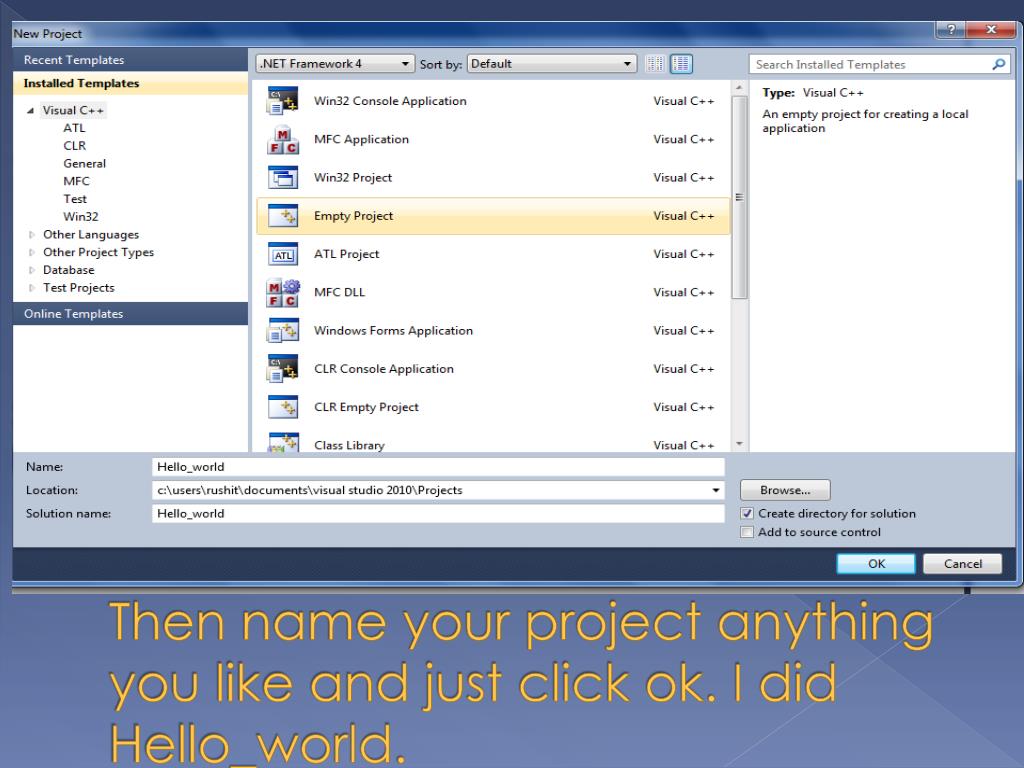Select MFC under Visual C++
The image size is (1024, 768).
coord(76,181)
